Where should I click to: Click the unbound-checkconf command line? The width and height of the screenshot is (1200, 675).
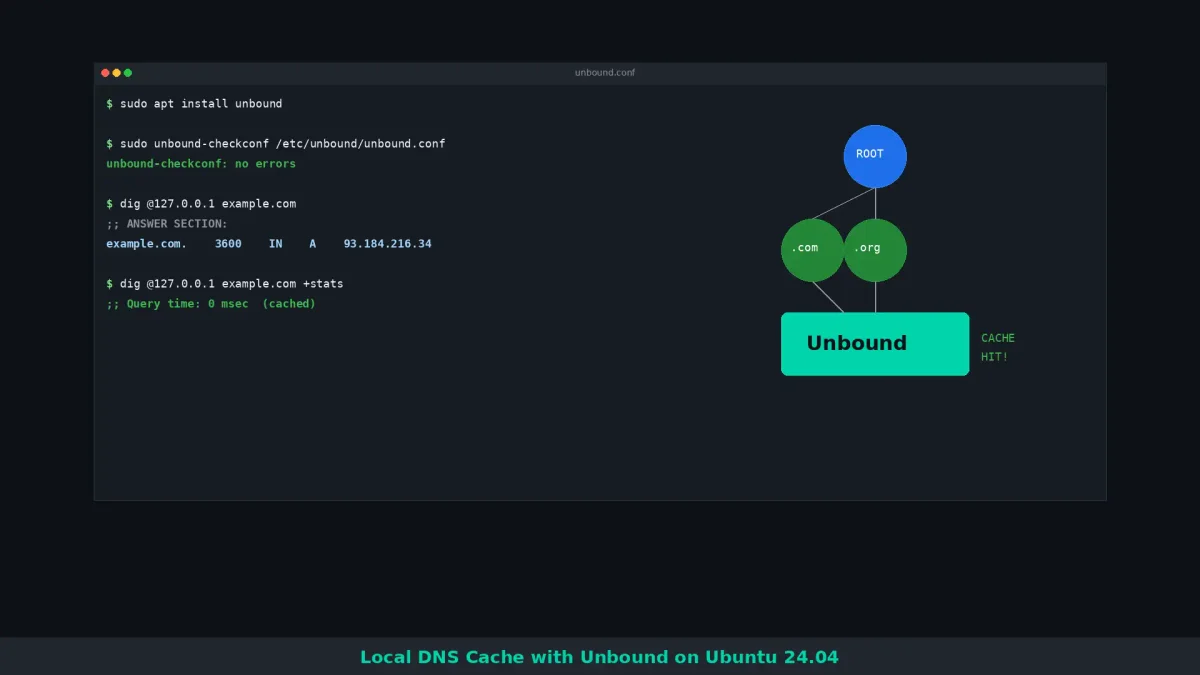click(276, 144)
